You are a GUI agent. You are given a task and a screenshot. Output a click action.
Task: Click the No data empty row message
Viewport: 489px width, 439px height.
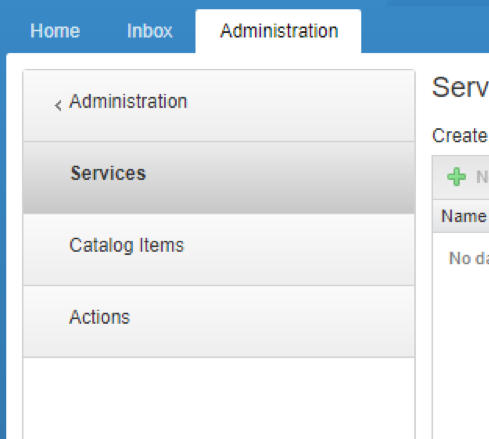[x=469, y=258]
